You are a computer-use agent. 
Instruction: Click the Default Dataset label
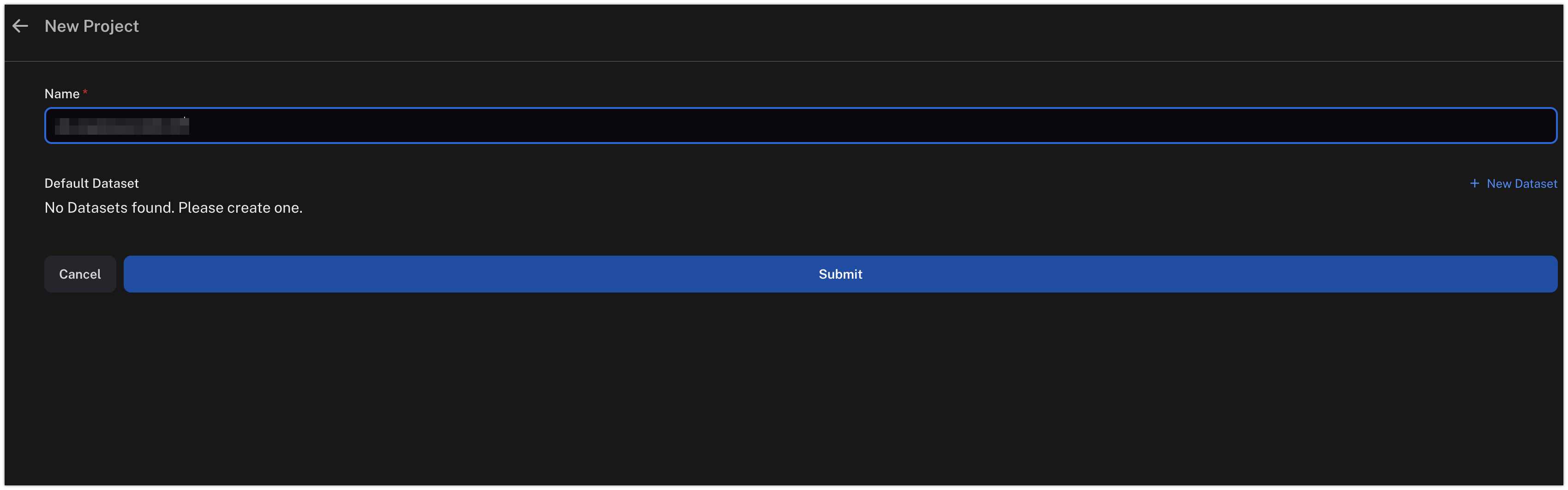(91, 183)
